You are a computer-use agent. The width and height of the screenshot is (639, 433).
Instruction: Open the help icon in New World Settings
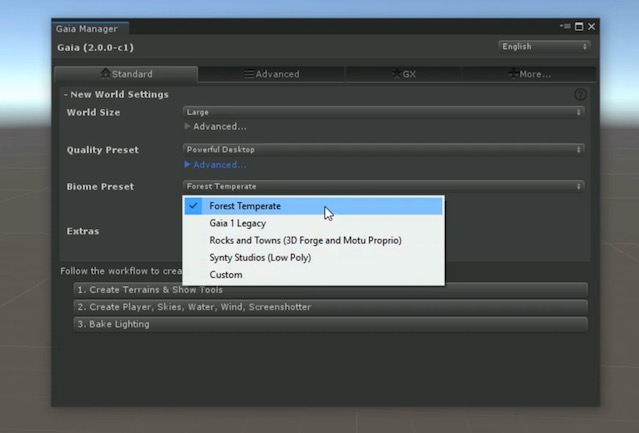pyautogui.click(x=580, y=95)
